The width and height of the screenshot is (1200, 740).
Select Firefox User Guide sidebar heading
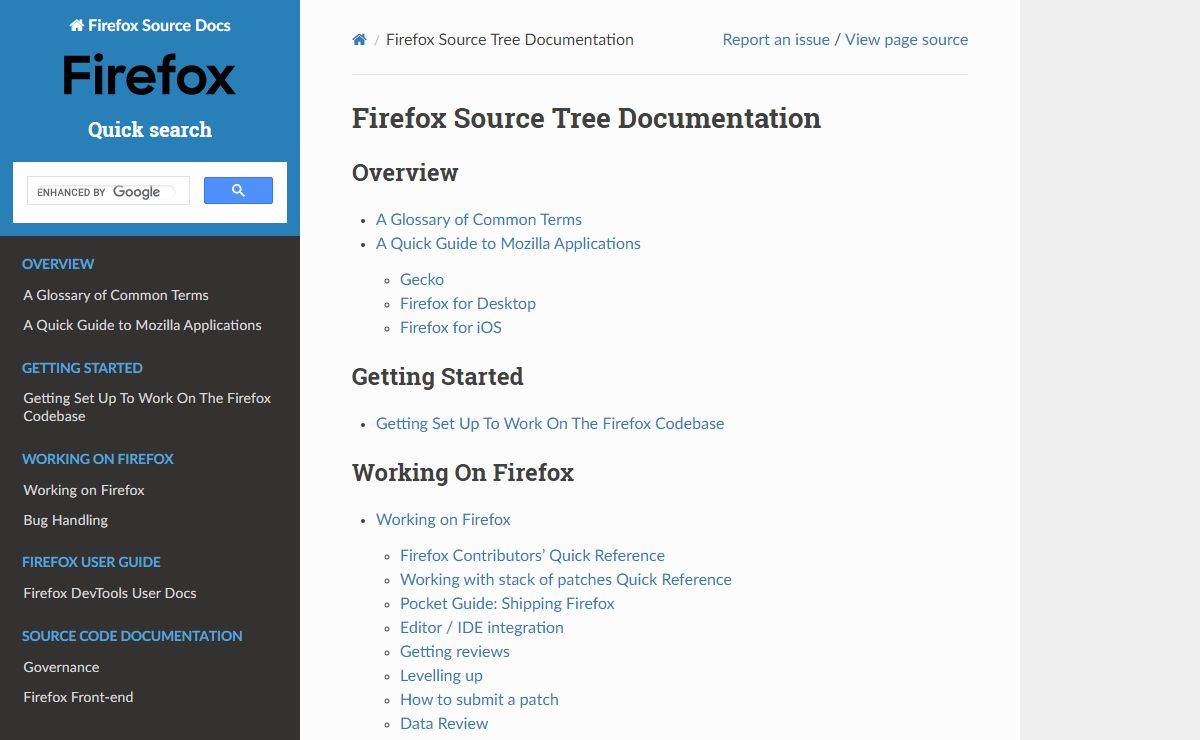pos(91,562)
